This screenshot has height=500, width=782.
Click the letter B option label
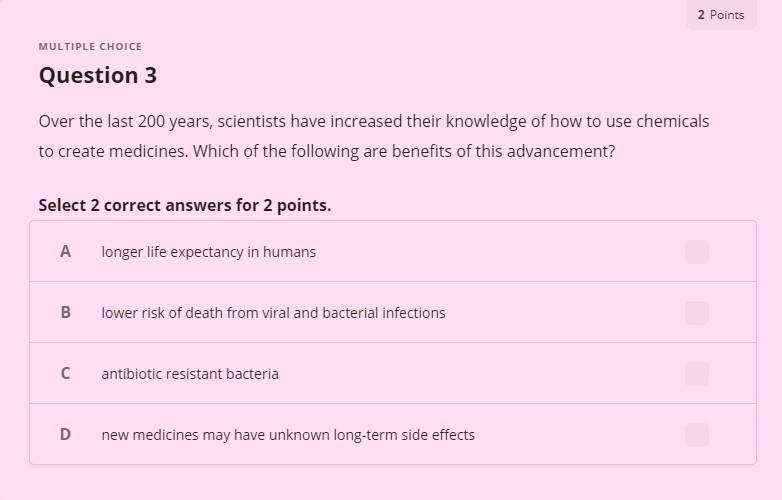(65, 313)
